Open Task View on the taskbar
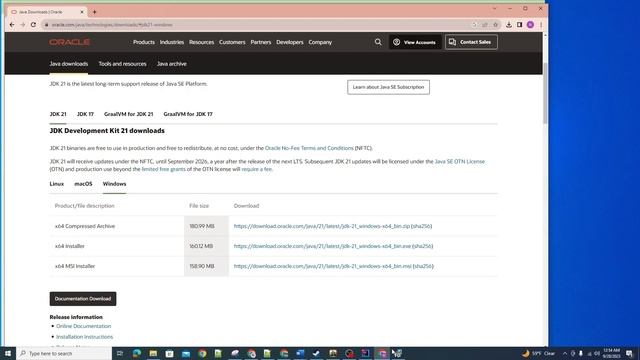 pyautogui.click(x=120, y=353)
